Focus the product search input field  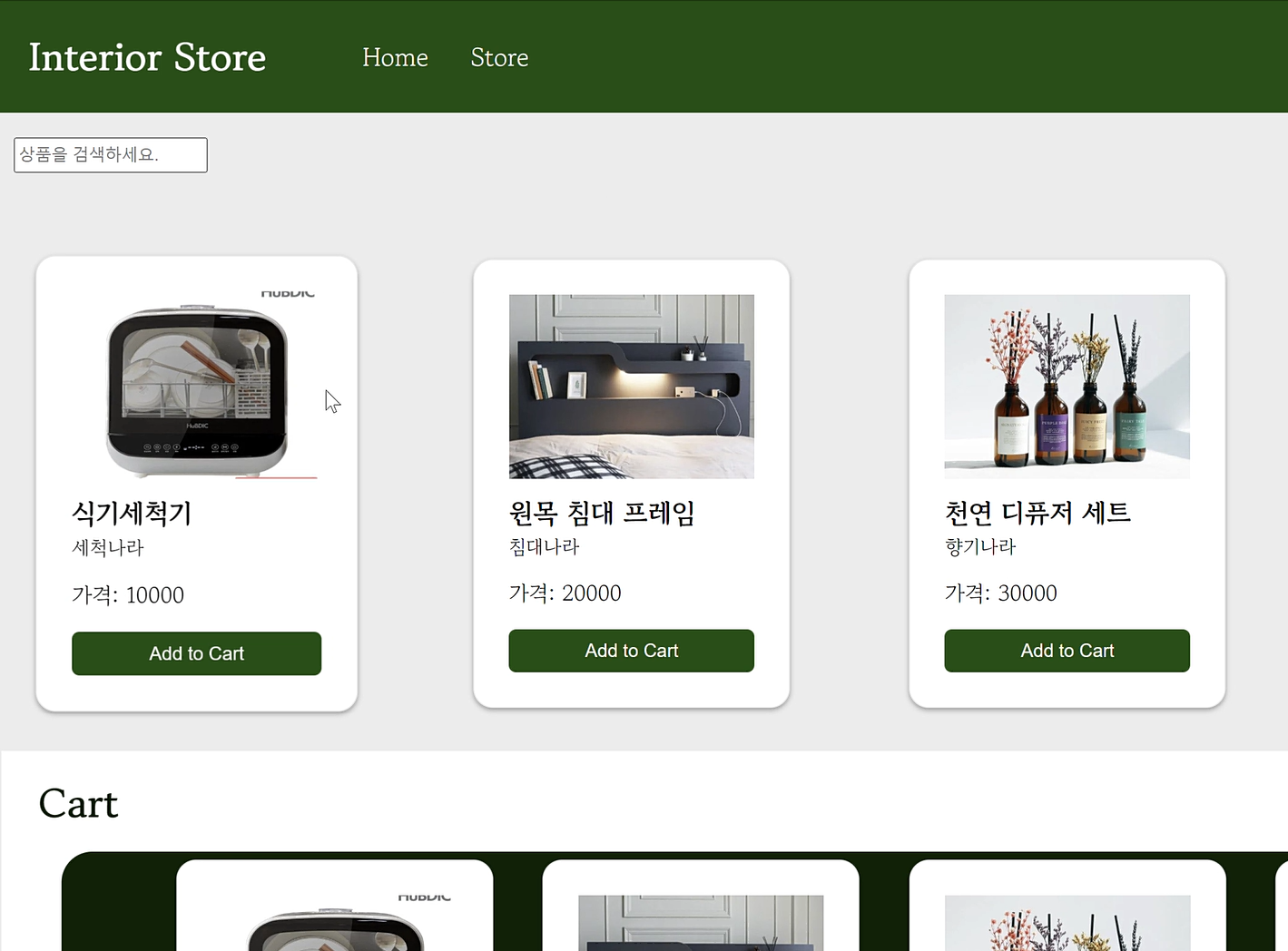point(111,155)
